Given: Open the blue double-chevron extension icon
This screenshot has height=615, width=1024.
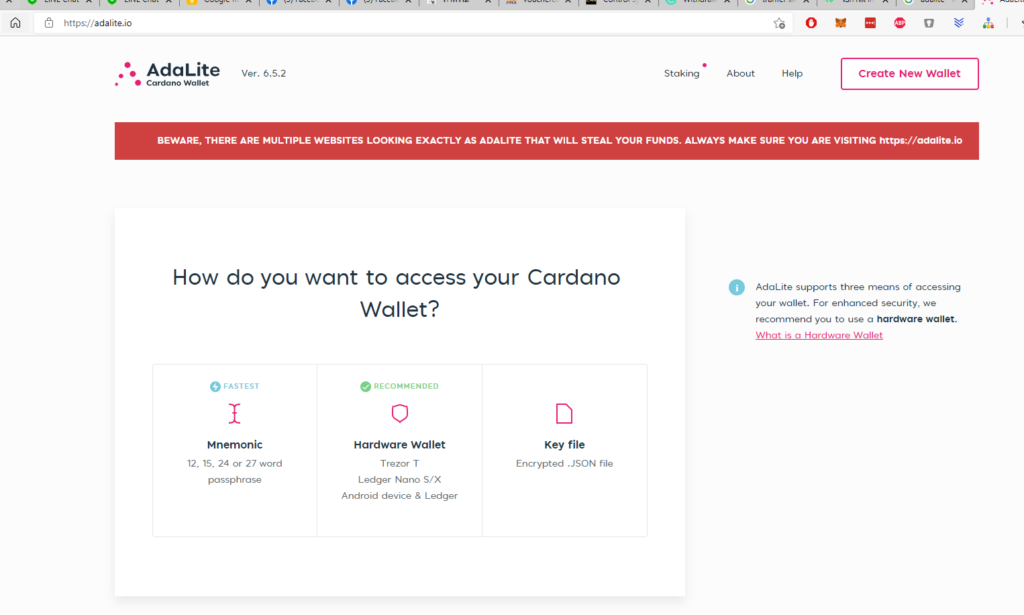Looking at the screenshot, I should point(959,23).
